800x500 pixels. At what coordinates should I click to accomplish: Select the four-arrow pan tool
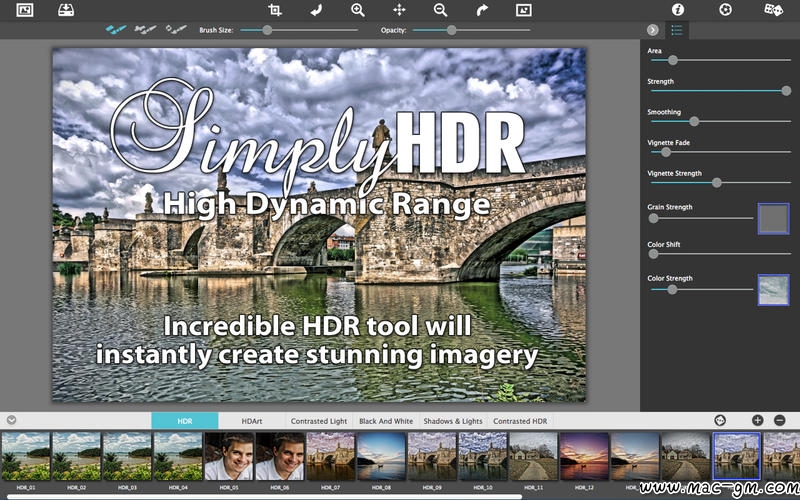(x=399, y=10)
